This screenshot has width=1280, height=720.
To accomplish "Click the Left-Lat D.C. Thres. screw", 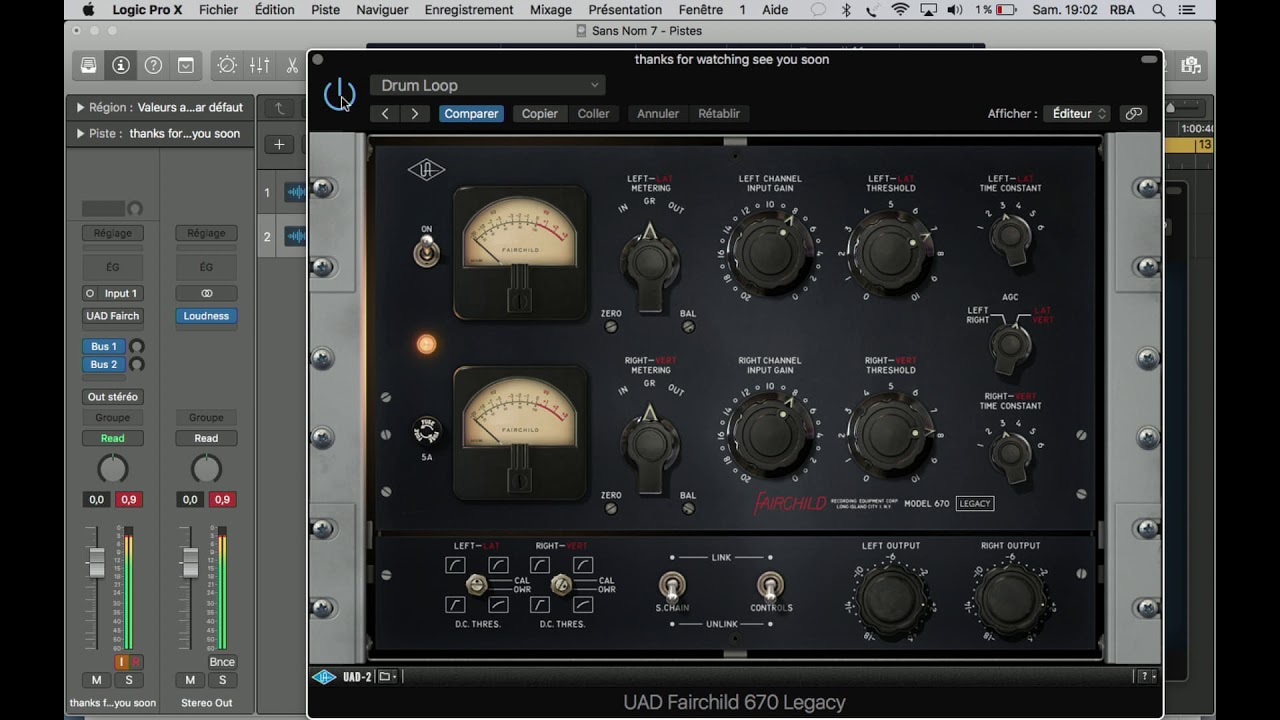I will [477, 585].
